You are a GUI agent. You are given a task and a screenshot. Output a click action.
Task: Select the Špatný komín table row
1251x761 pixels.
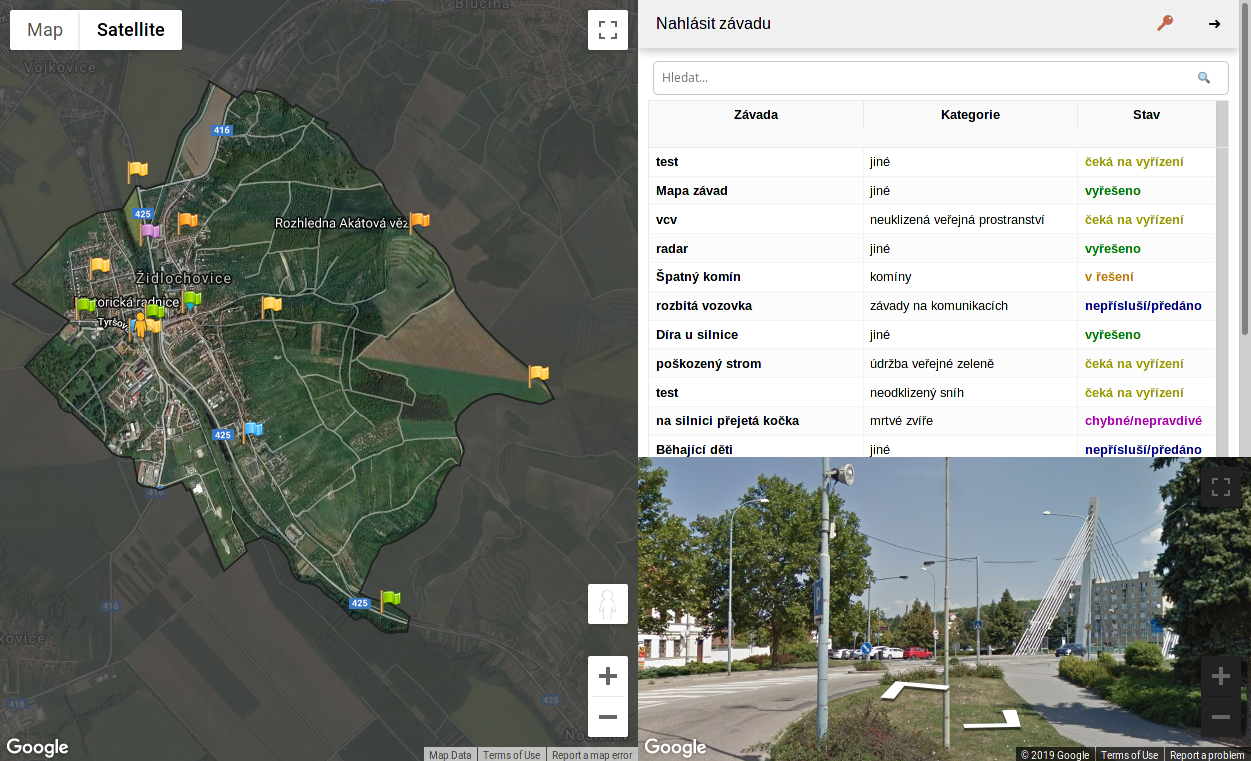click(755, 277)
